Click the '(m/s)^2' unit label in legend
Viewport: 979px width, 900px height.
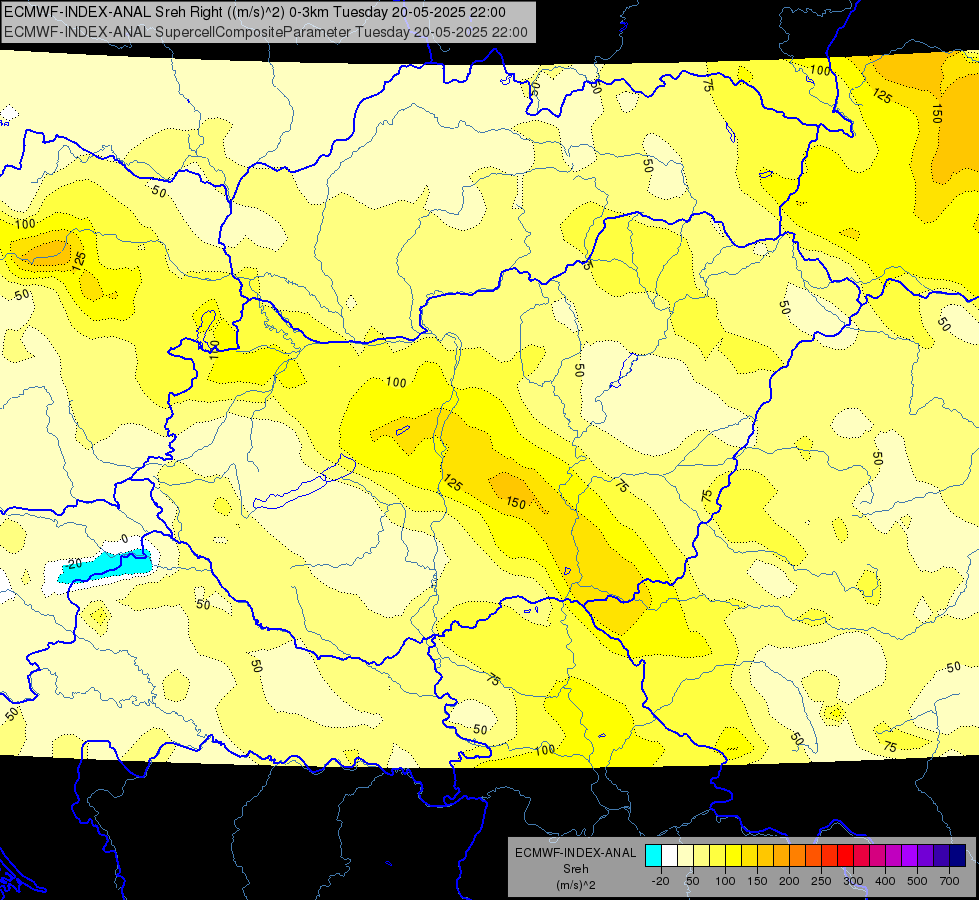point(575,885)
